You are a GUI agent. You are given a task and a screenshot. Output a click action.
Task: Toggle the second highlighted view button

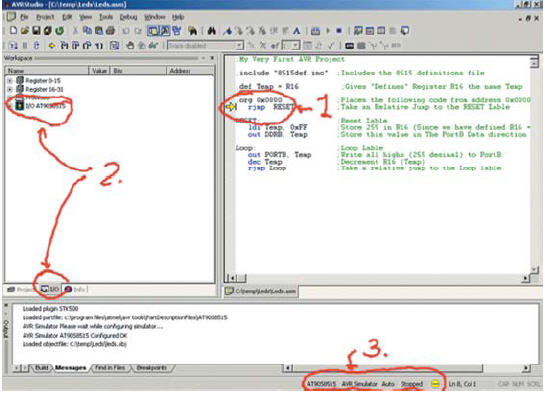coord(165,31)
